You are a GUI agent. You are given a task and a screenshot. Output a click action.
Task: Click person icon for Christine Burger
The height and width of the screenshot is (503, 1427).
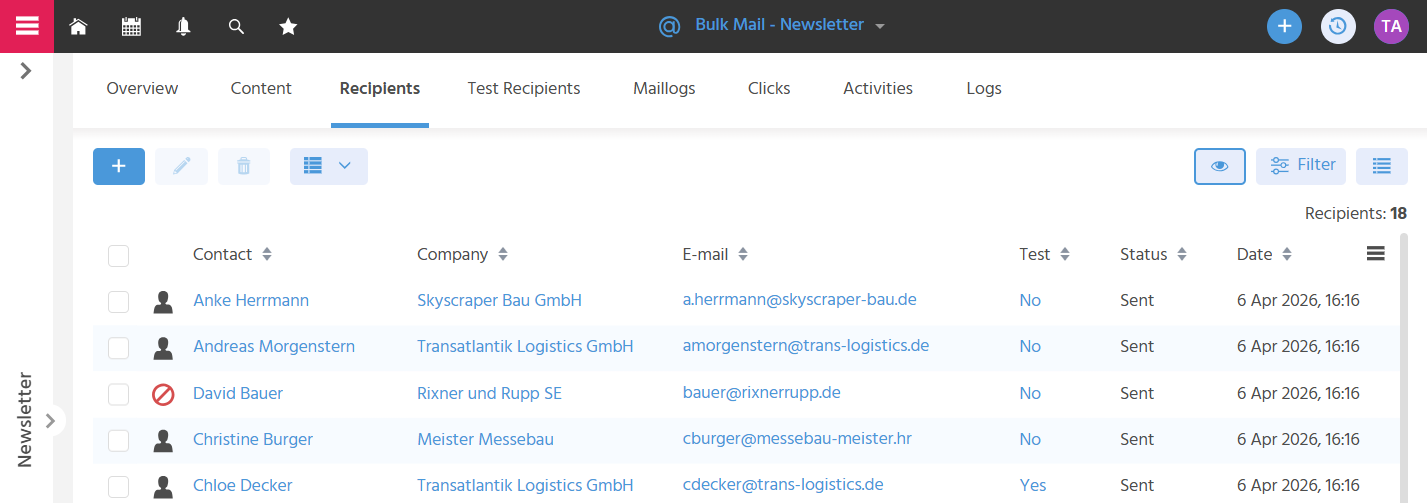163,440
